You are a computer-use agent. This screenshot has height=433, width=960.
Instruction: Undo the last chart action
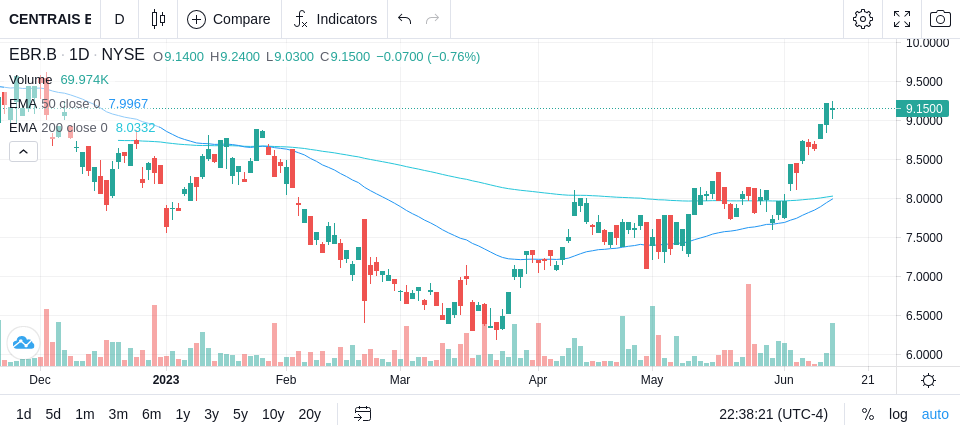point(404,19)
